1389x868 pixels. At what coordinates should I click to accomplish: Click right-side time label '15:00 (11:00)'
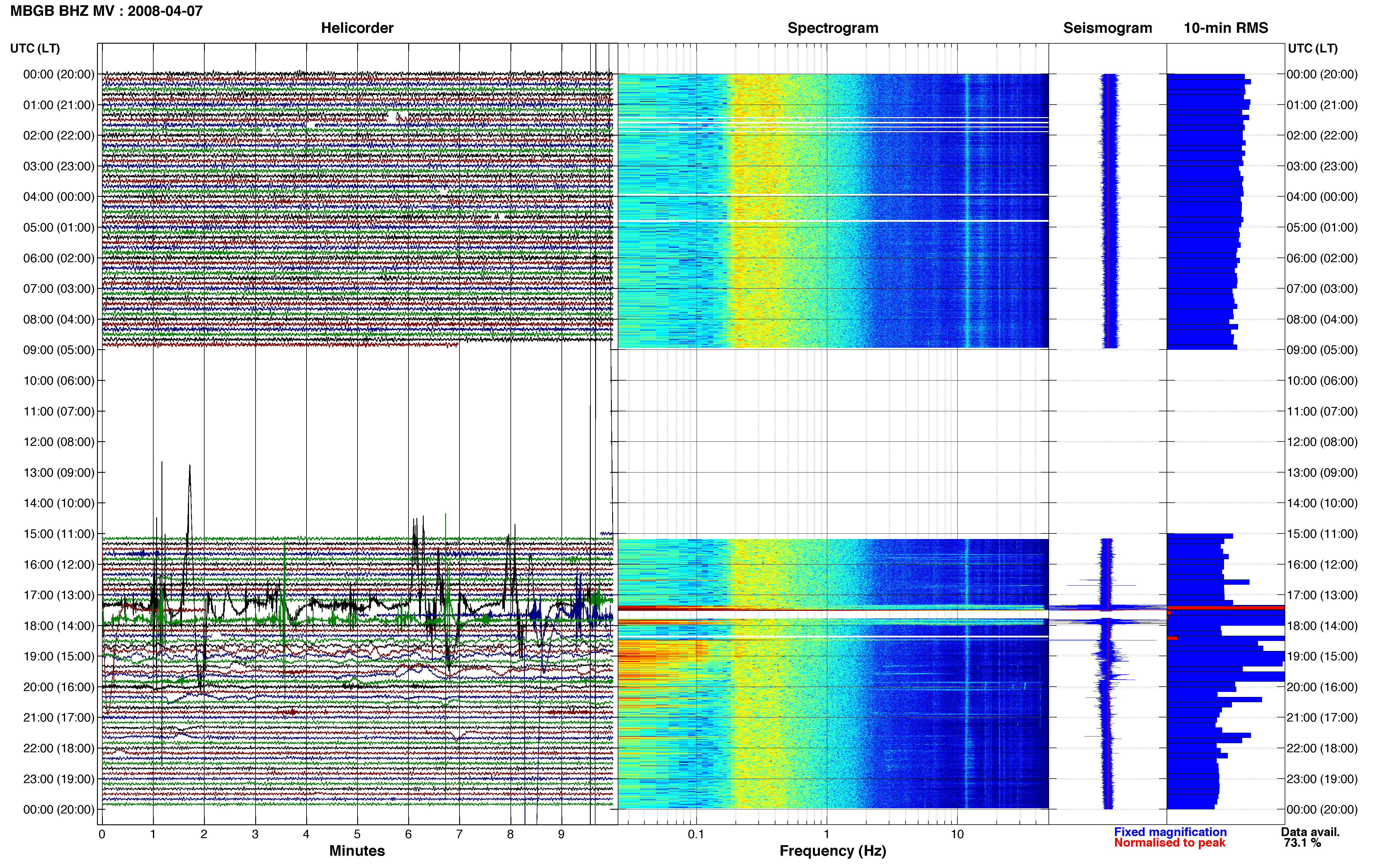click(x=1322, y=534)
